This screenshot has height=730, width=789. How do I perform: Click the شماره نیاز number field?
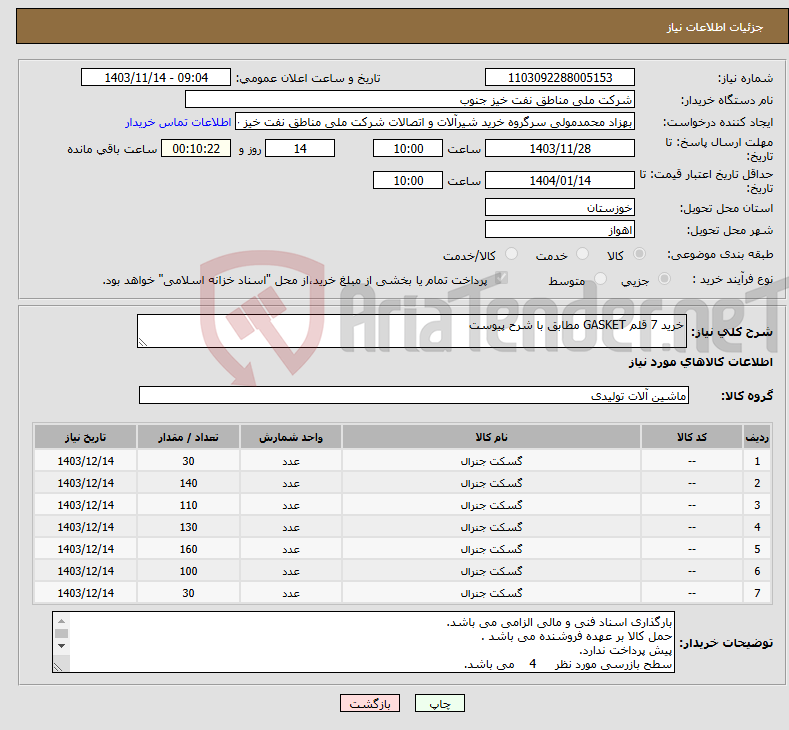click(x=559, y=78)
